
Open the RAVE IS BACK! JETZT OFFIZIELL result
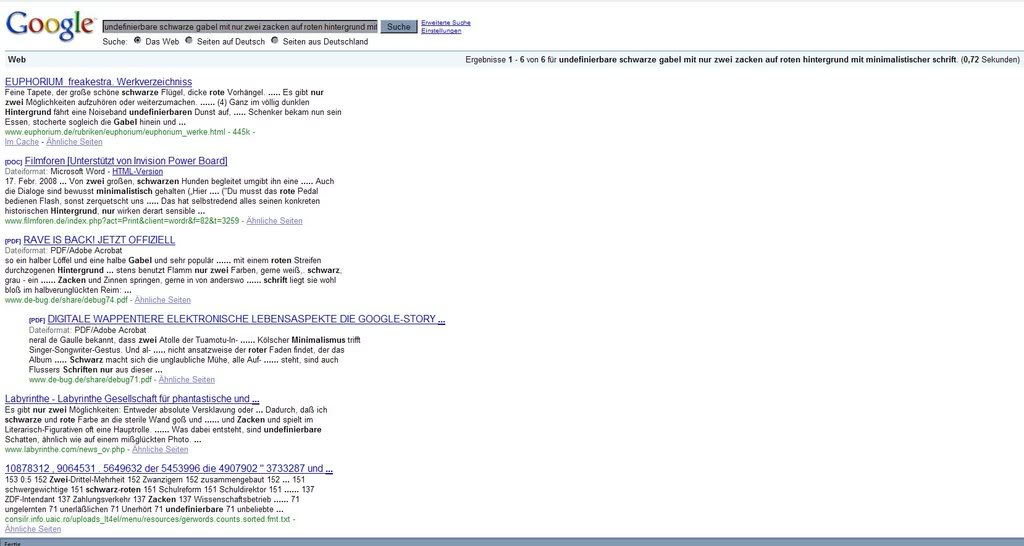coord(99,240)
